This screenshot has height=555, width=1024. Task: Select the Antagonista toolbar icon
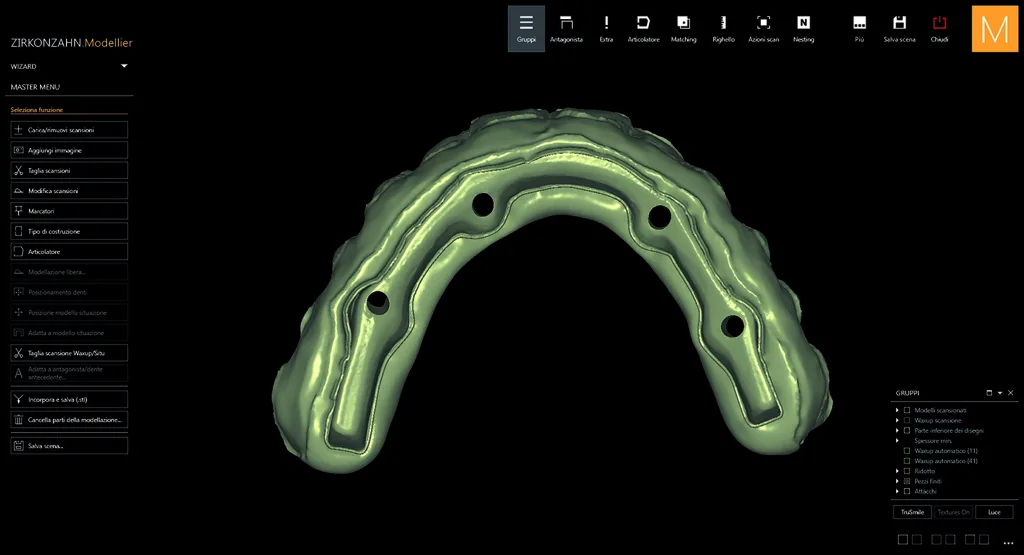566,29
